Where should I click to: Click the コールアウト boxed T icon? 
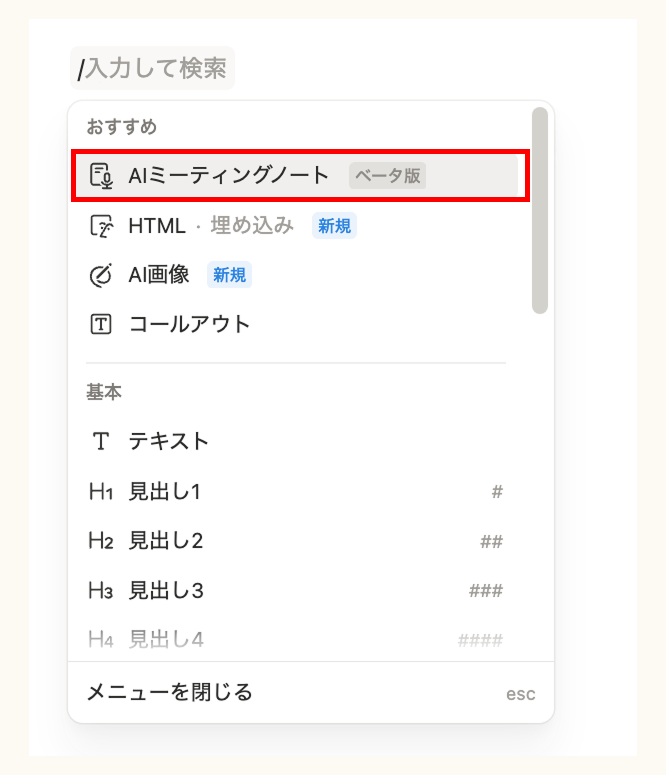coord(101,324)
